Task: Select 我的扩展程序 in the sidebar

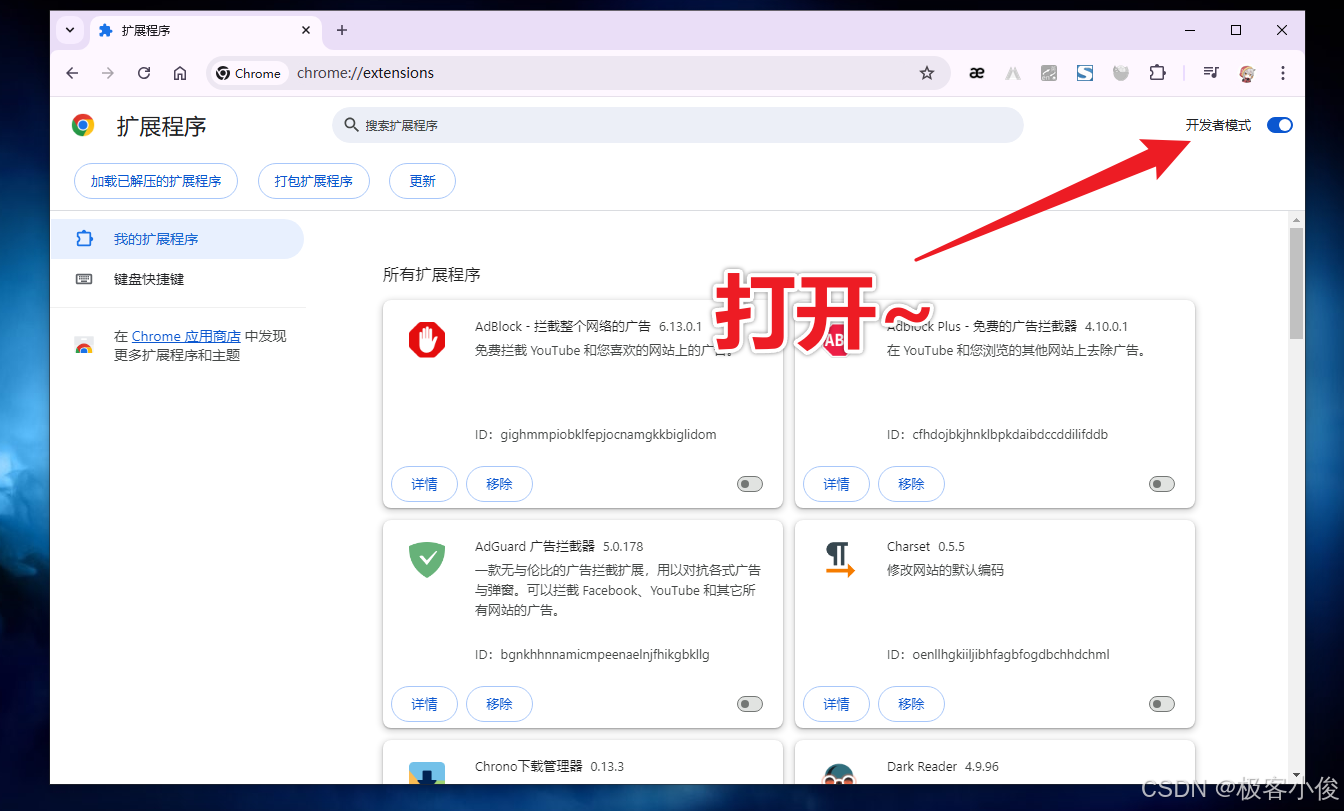Action: pos(177,239)
